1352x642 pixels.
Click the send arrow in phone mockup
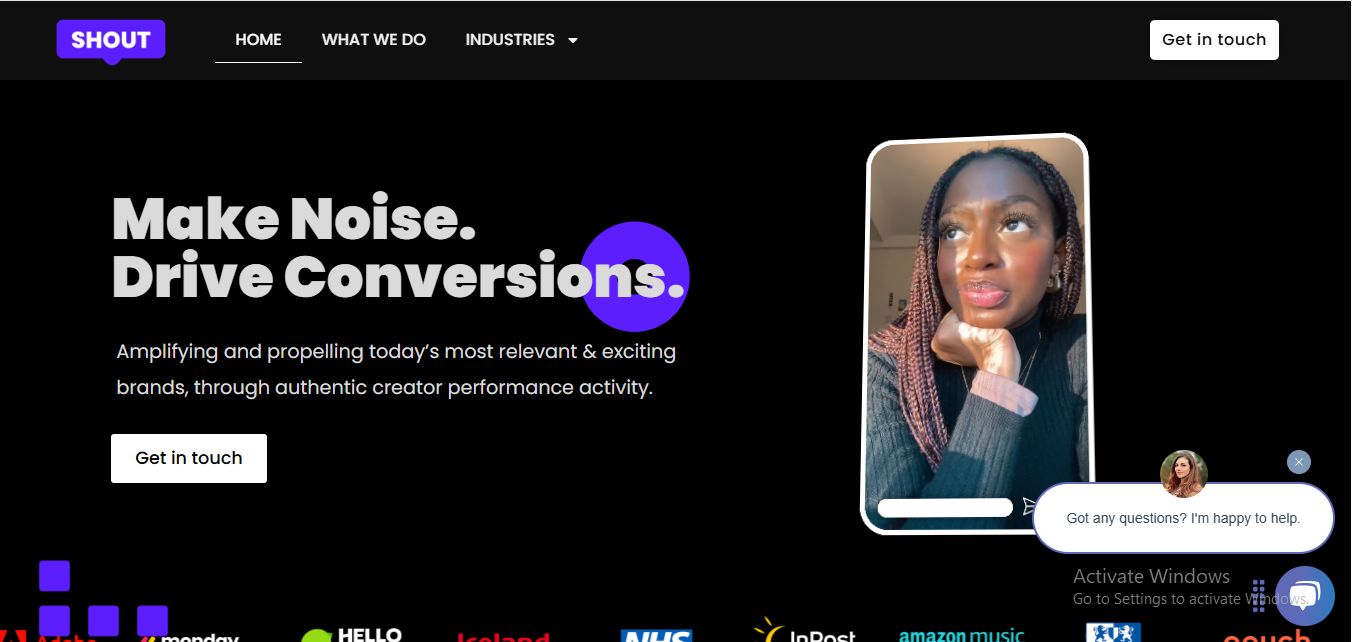[x=1031, y=507]
